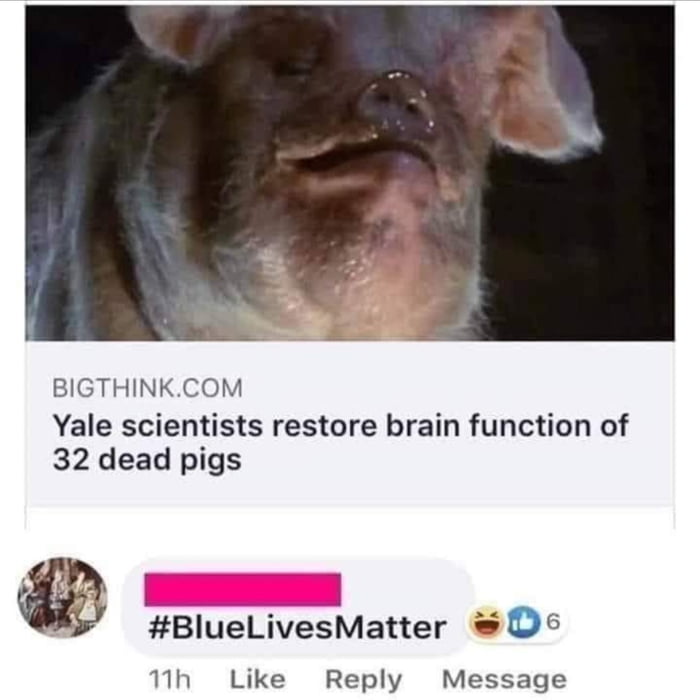The height and width of the screenshot is (700, 700).
Task: Open the commenter's round profile picture
Action: click(x=62, y=598)
